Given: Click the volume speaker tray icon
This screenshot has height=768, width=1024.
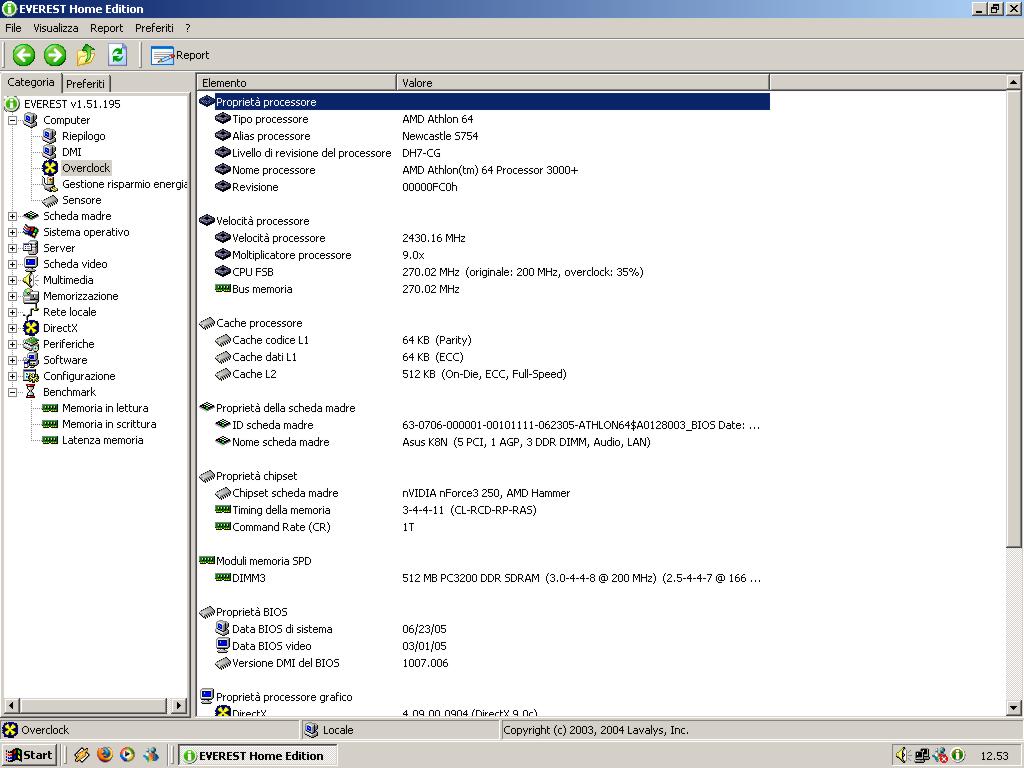Looking at the screenshot, I should pyautogui.click(x=901, y=755).
